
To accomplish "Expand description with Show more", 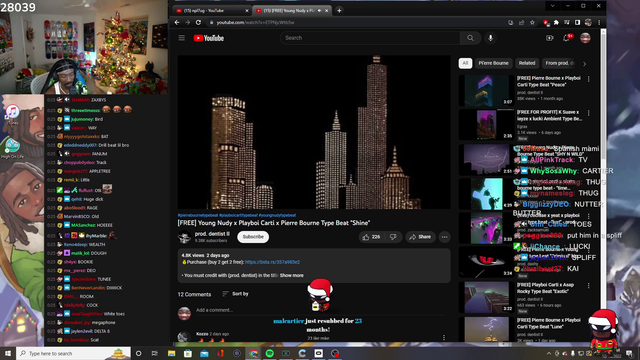I will (291, 276).
